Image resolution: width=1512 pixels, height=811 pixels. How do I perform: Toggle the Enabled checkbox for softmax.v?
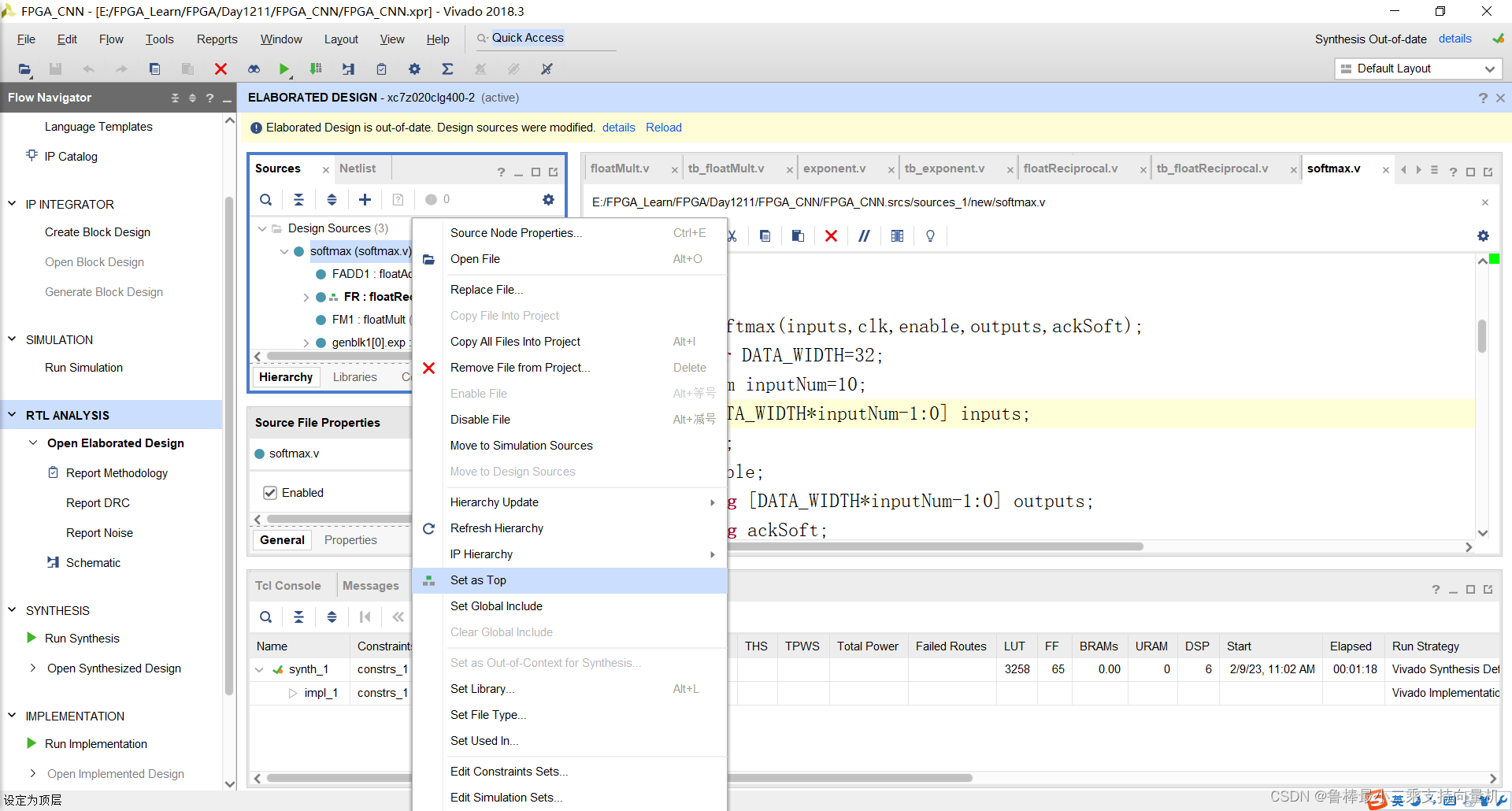coord(270,493)
